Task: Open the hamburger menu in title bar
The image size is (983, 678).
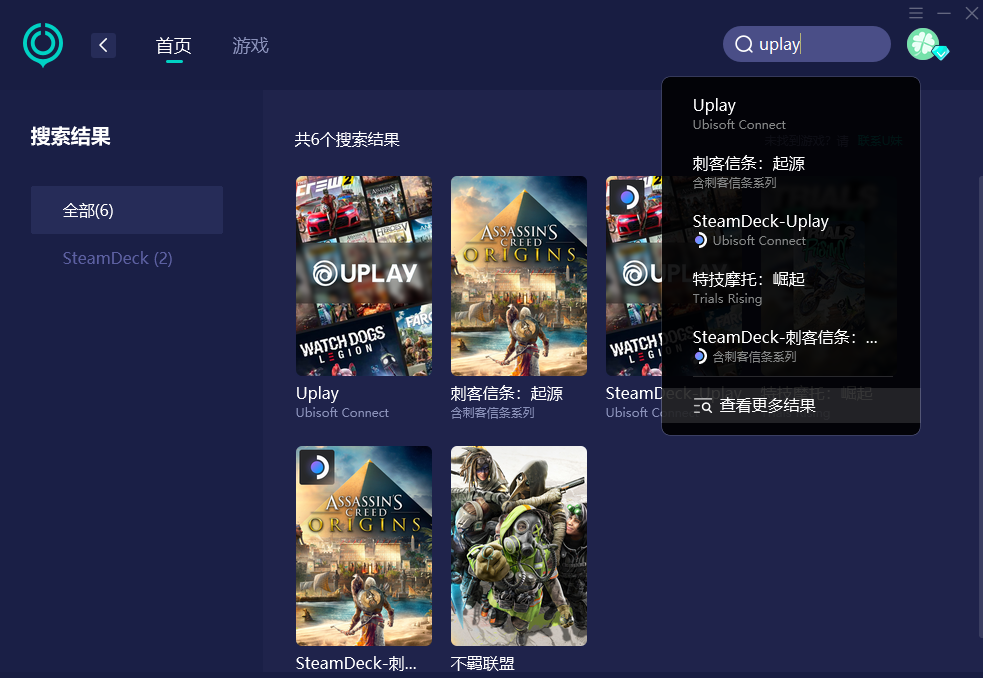Action: coord(916,13)
